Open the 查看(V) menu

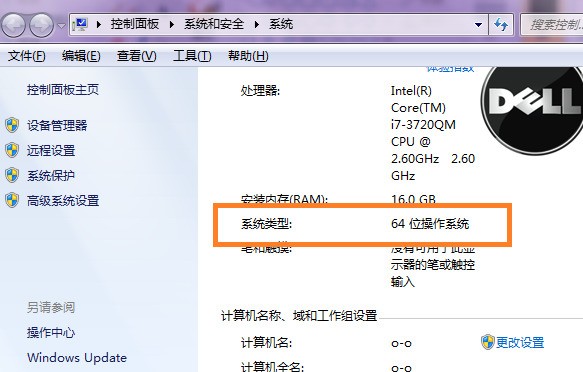[136, 56]
